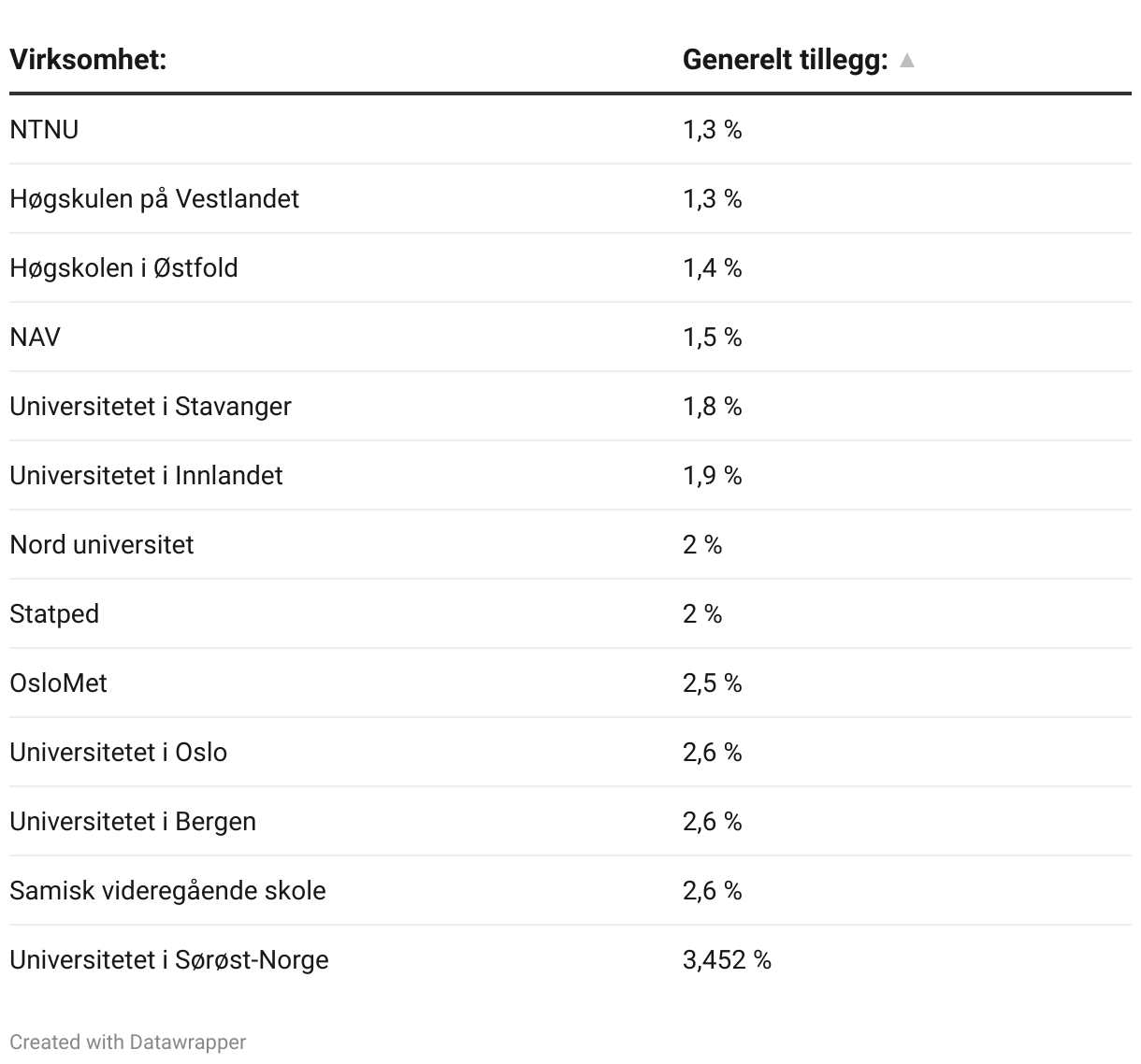Click the 2,5 % value for OsloMet

[712, 683]
